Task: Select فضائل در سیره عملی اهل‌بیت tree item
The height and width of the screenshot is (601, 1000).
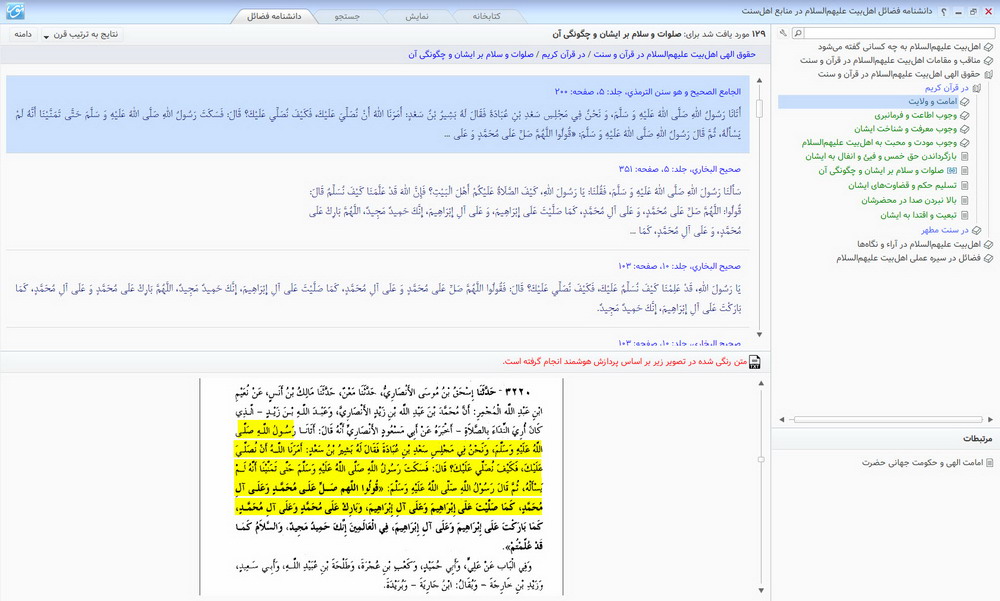Action: coord(909,258)
